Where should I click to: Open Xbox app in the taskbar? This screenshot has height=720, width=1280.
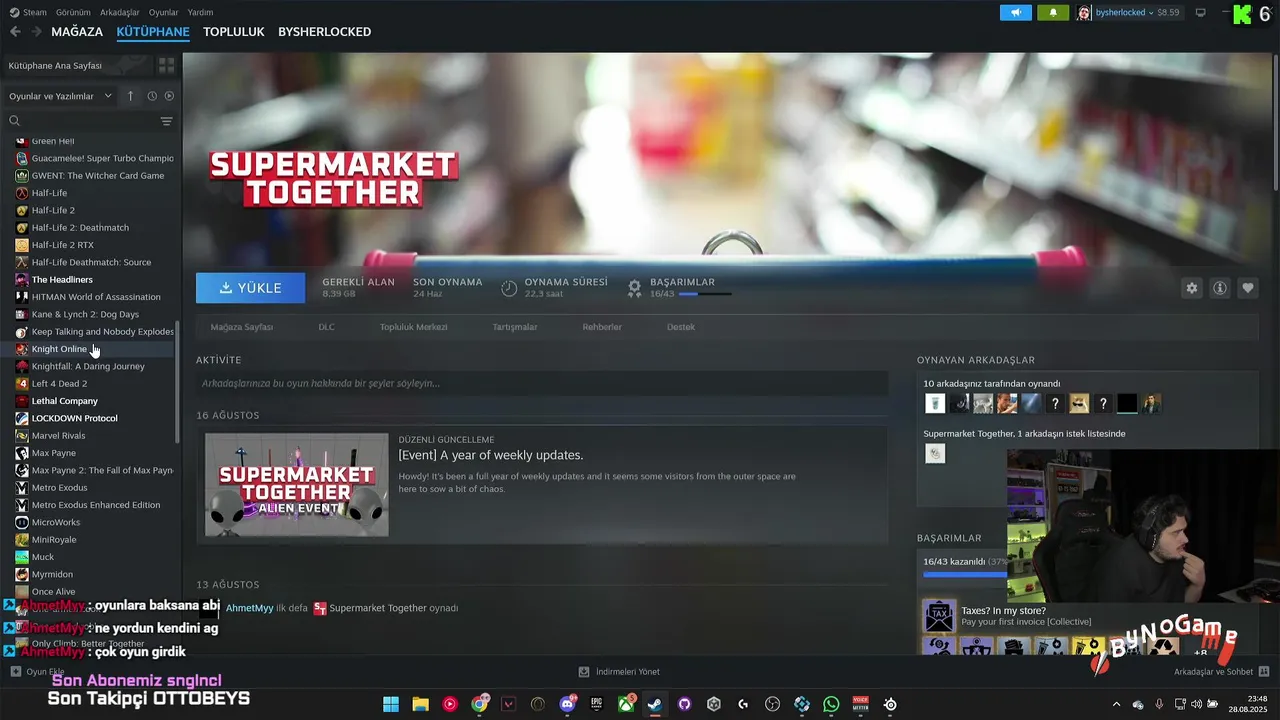[626, 704]
